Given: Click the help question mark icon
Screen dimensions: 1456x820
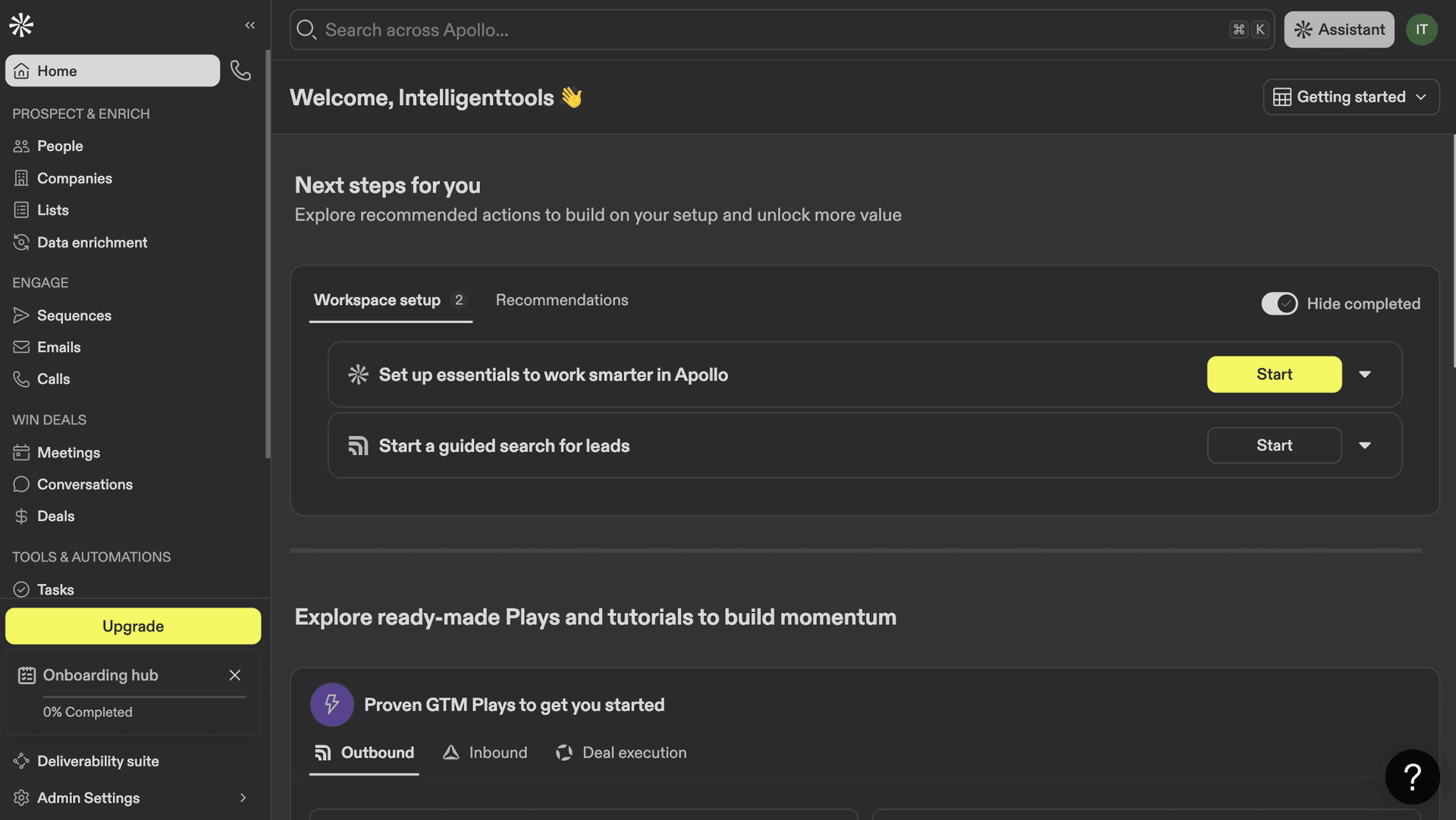Looking at the screenshot, I should point(1412,776).
